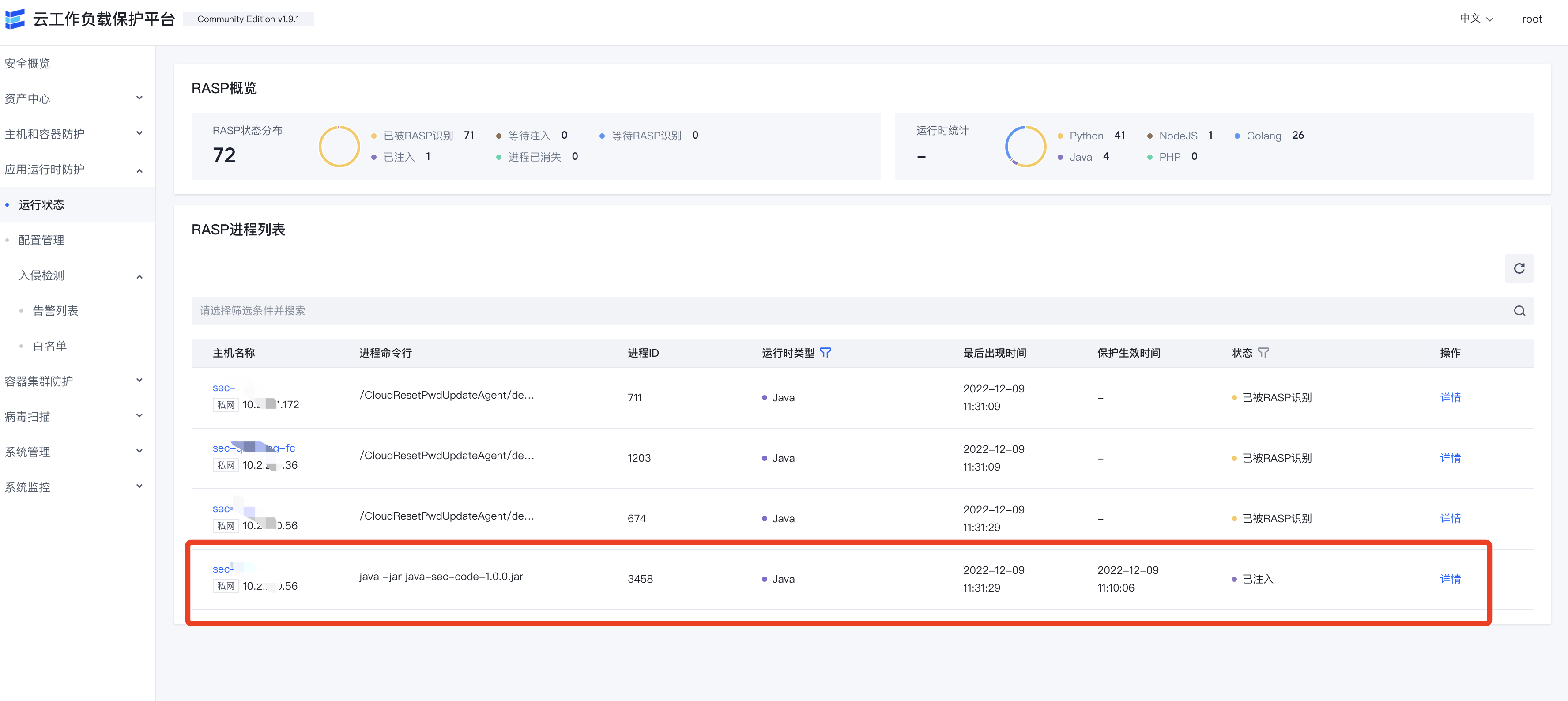Image resolution: width=1568 pixels, height=701 pixels.
Task: Expand the 资产中心 sidebar section
Action: [x=27, y=98]
